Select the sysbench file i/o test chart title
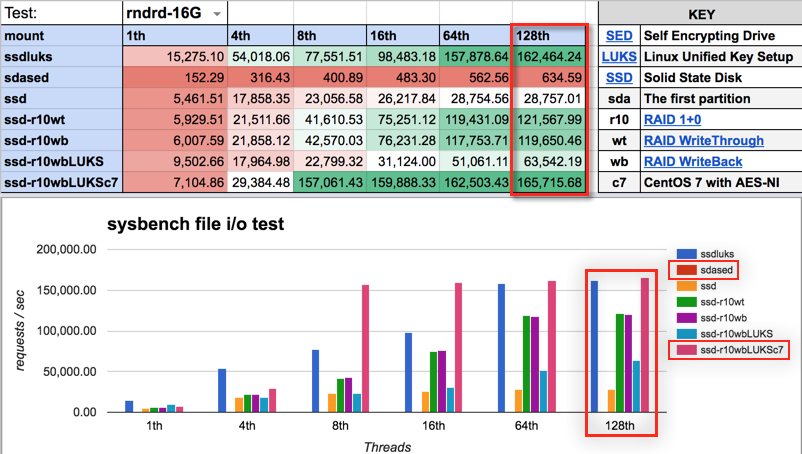The image size is (802, 454). [198, 224]
